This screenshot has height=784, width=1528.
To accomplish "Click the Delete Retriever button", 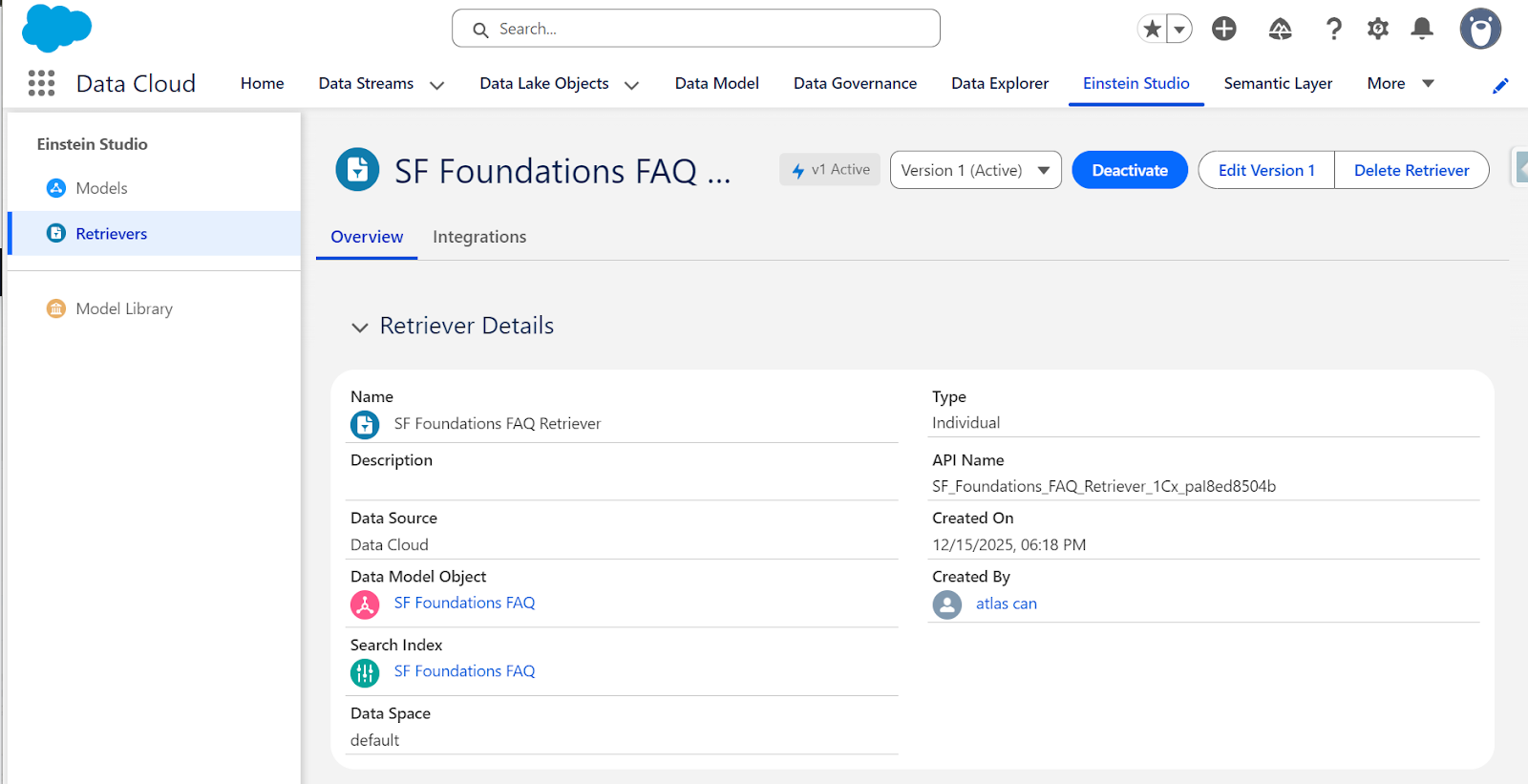I will [1411, 170].
